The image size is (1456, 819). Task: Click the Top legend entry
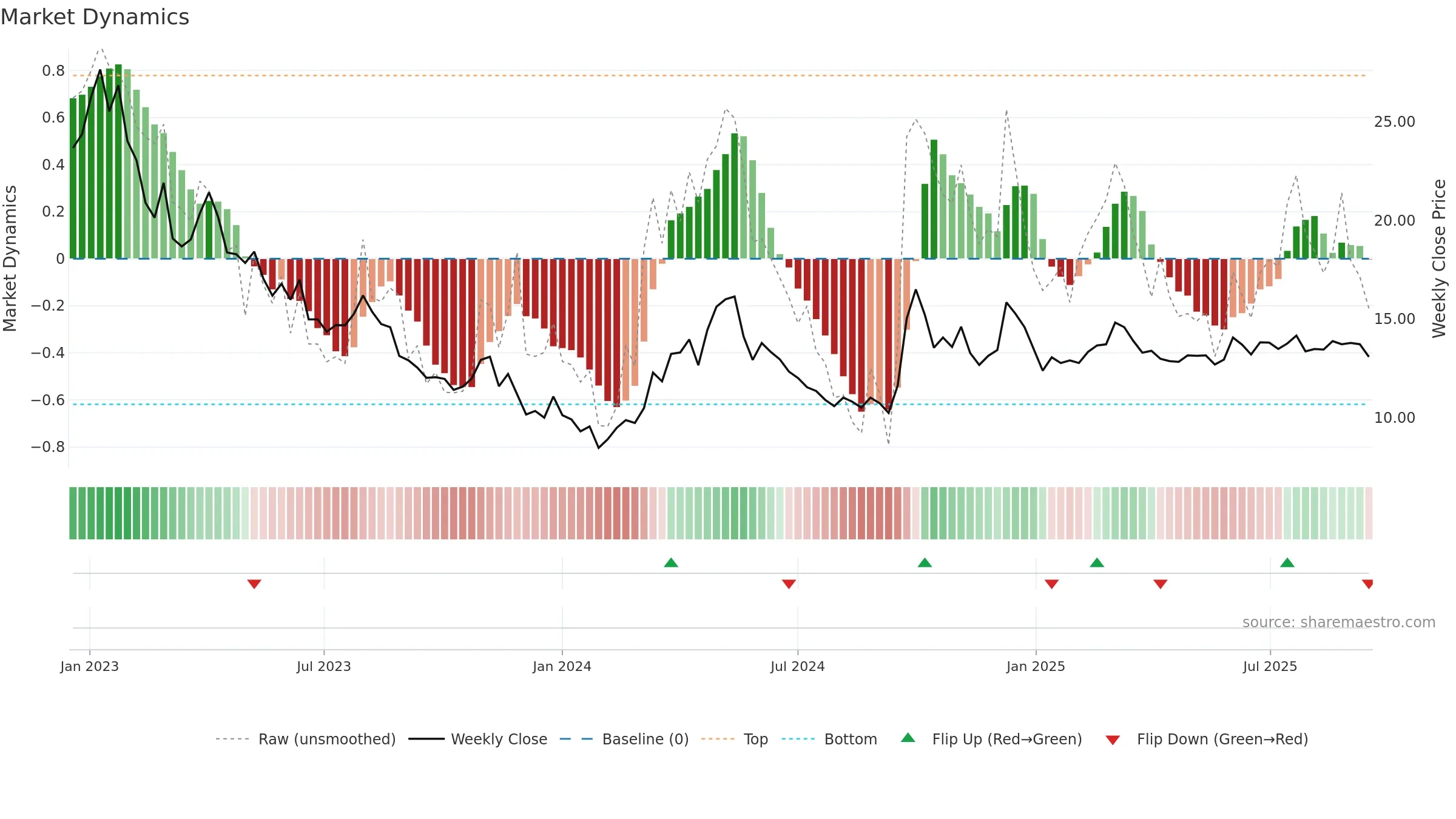point(734,739)
